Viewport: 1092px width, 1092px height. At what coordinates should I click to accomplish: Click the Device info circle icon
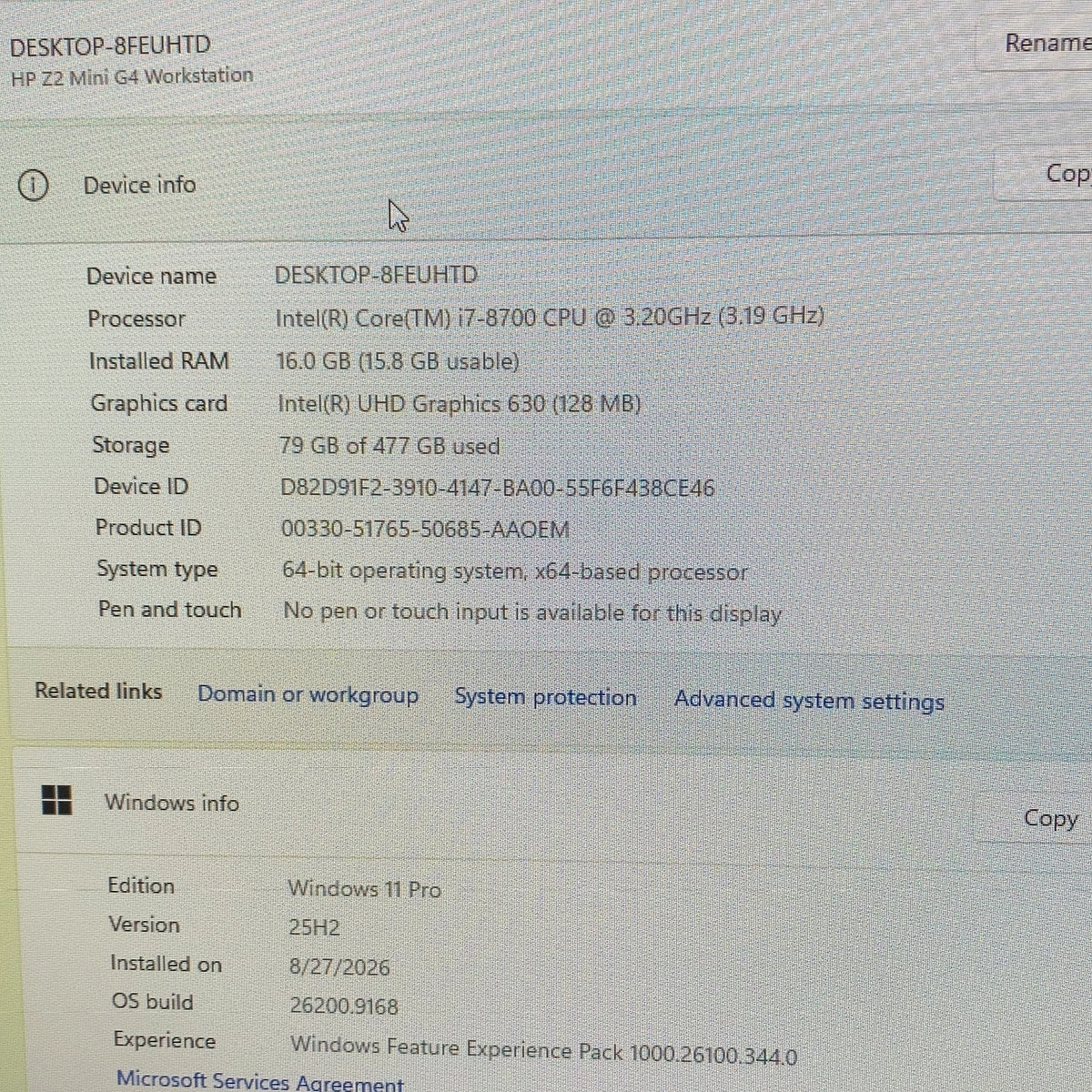point(33,186)
